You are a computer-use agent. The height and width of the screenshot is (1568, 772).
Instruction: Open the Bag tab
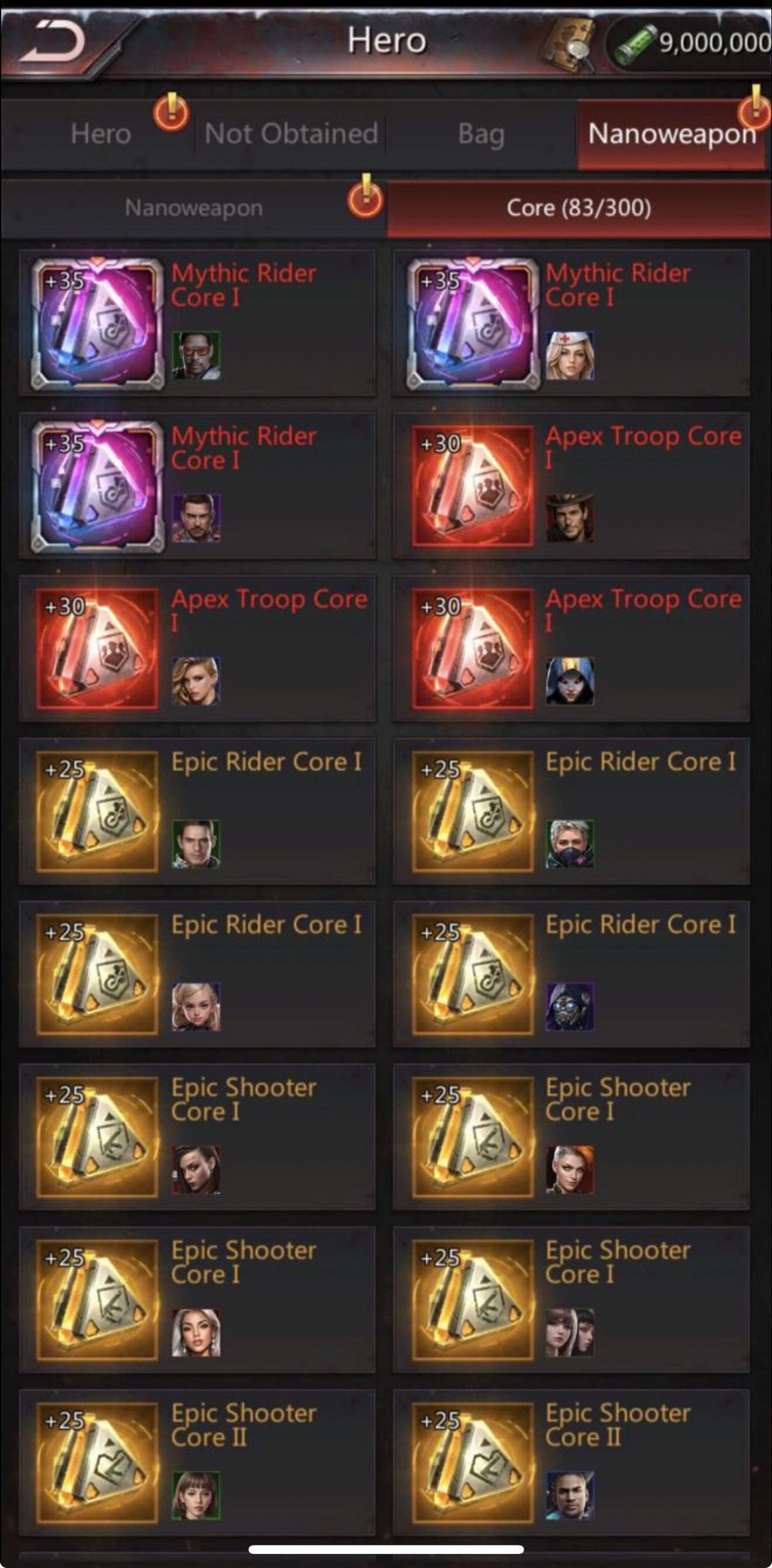[482, 134]
